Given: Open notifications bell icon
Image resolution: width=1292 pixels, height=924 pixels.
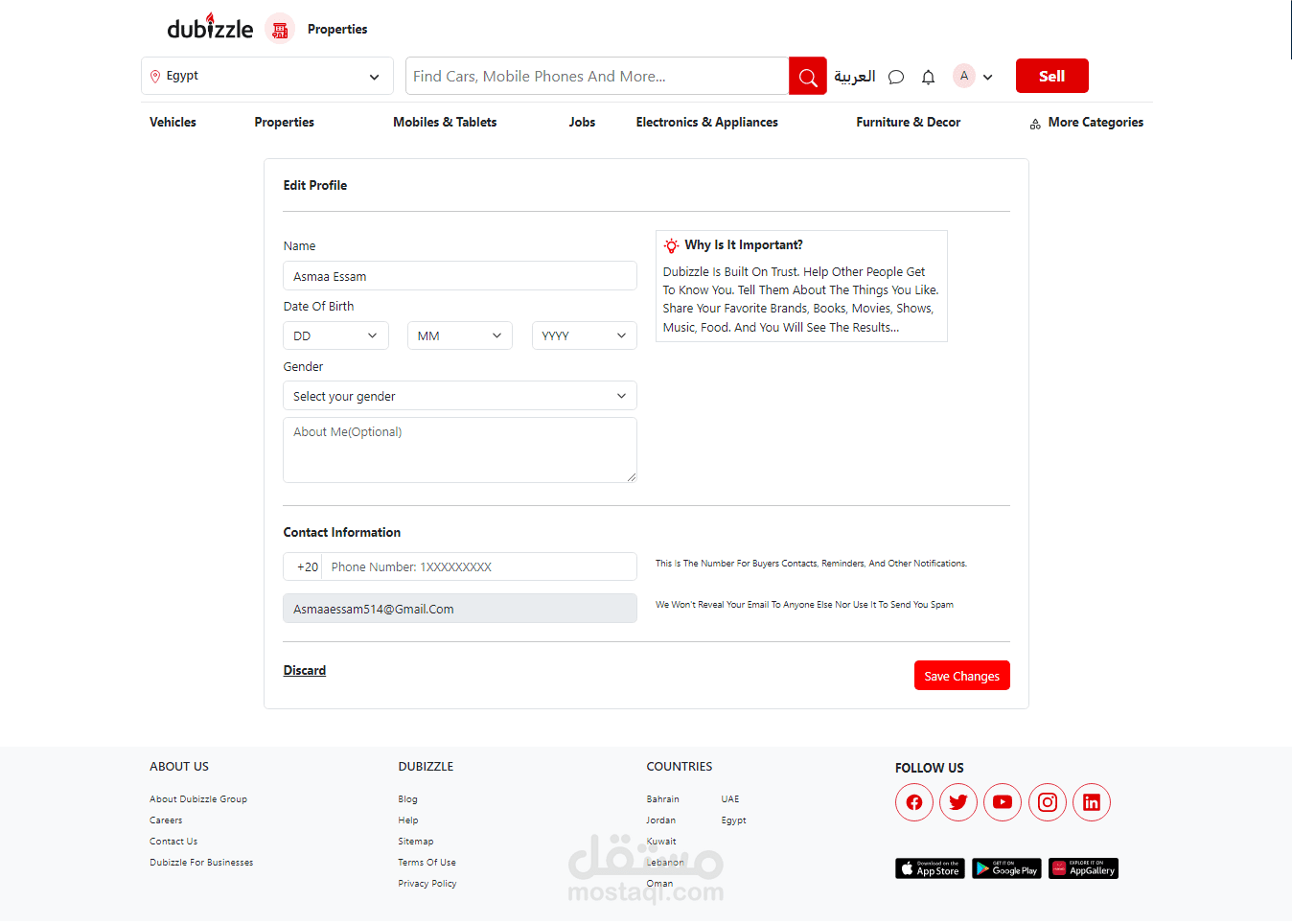Looking at the screenshot, I should [x=928, y=77].
